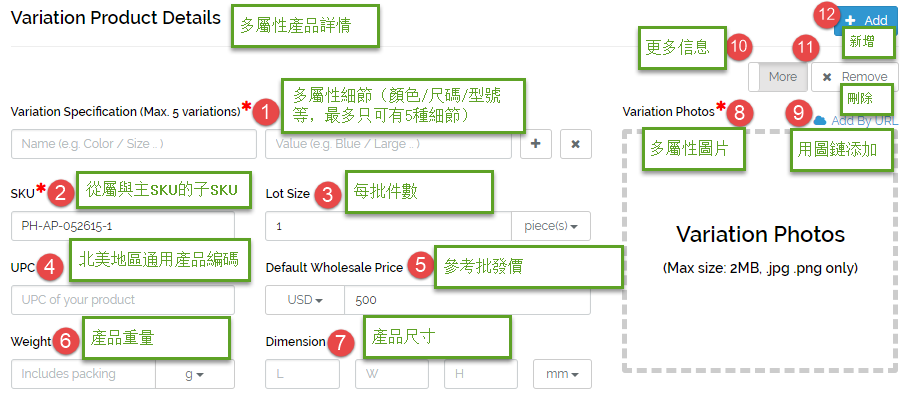Screen dimensions: 905x393
Task: Click the x icon to remove specification
Action: click(575, 144)
